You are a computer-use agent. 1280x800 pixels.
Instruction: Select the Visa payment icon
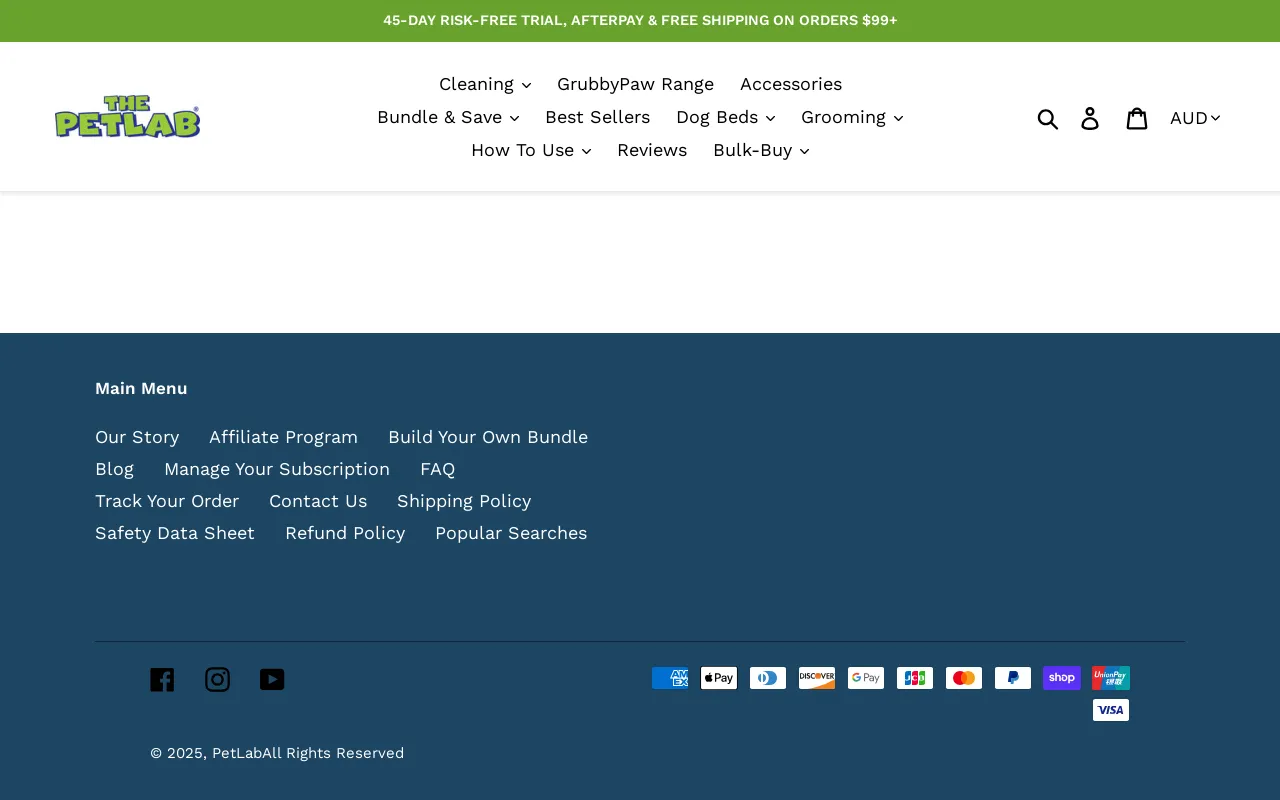(1110, 709)
